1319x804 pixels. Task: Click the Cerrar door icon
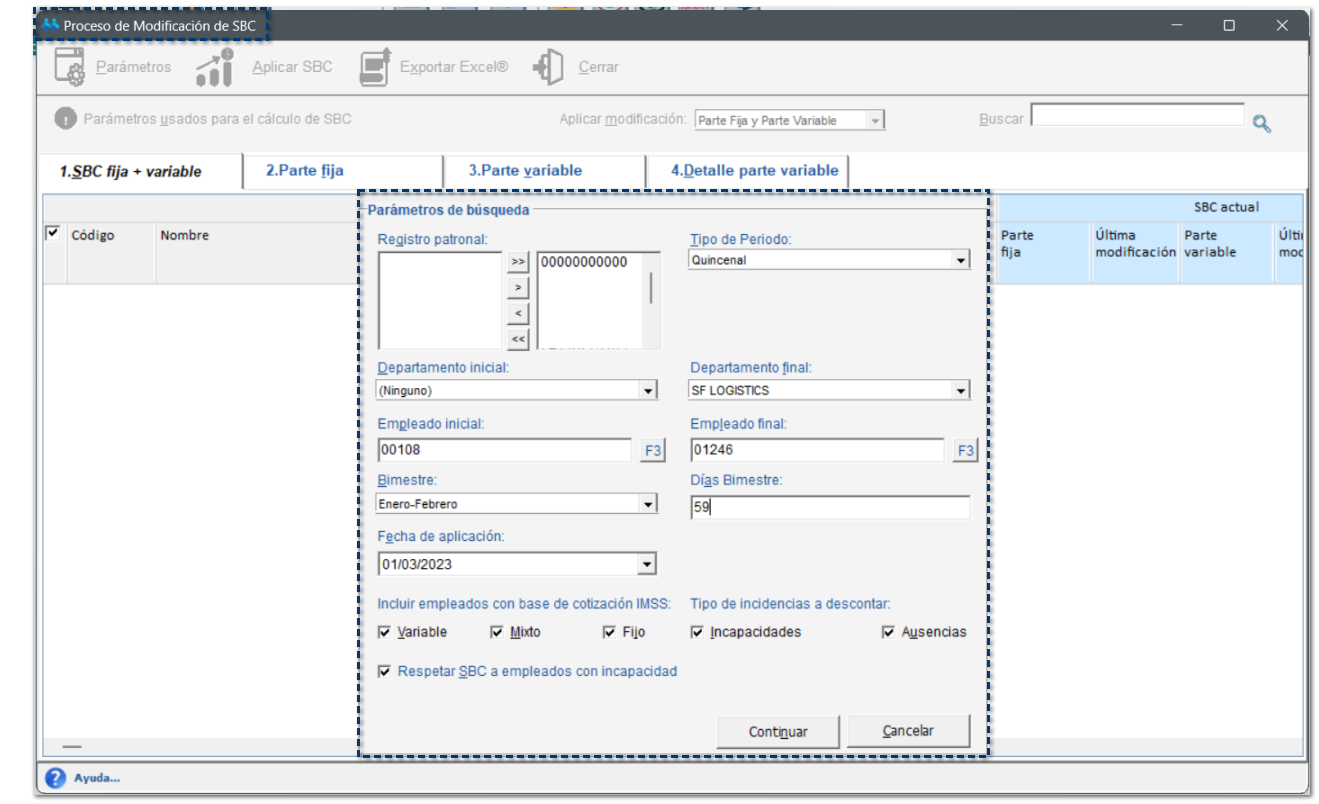point(549,67)
